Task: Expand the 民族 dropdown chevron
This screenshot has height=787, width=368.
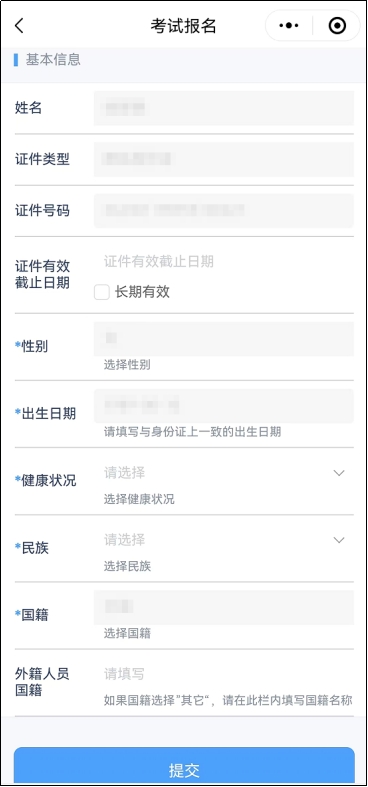Action: pyautogui.click(x=339, y=540)
